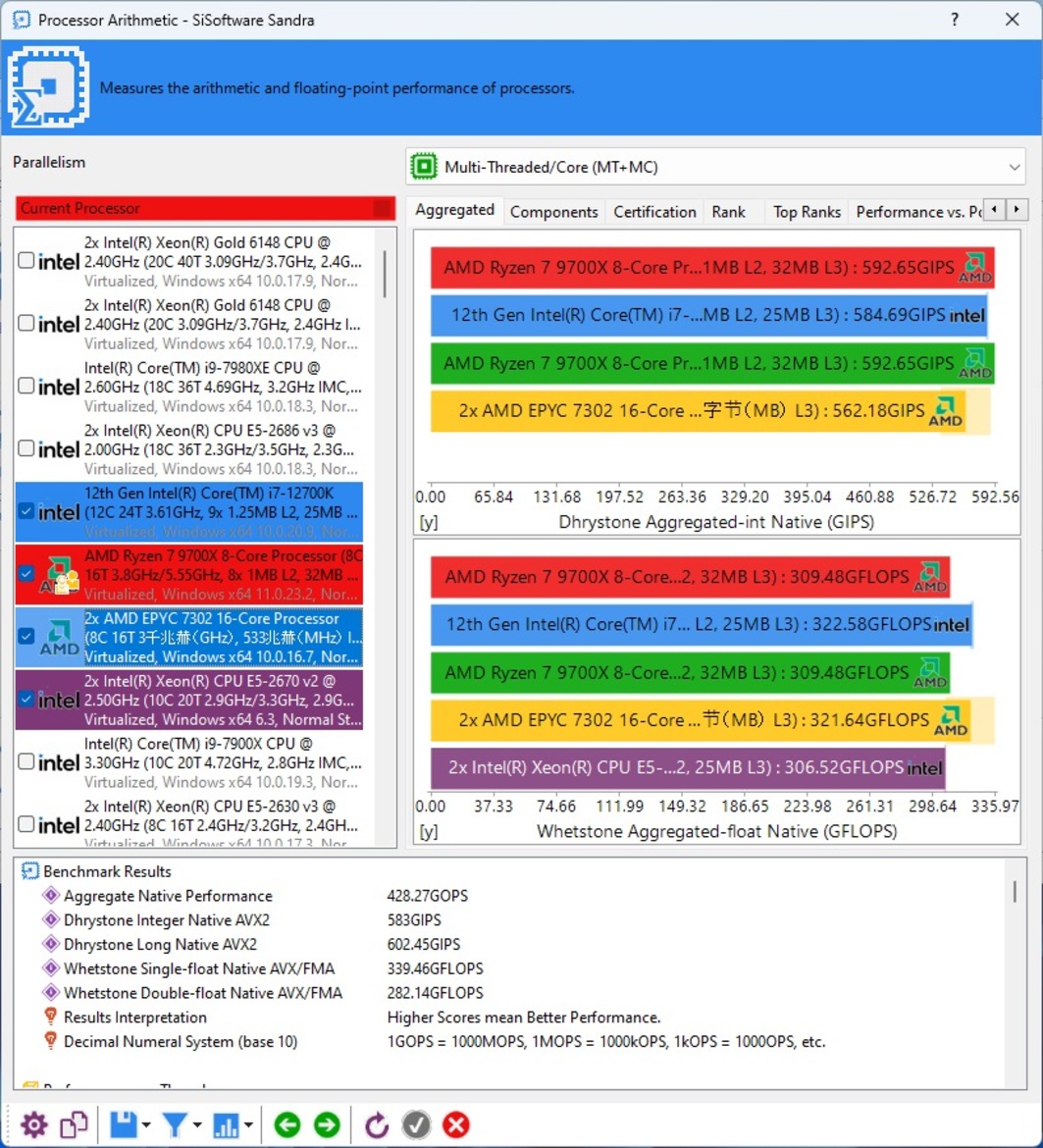Screen dimensions: 1043x1148
Task: Click the SiSoftware Sandra title bar icon
Action: 22,19
